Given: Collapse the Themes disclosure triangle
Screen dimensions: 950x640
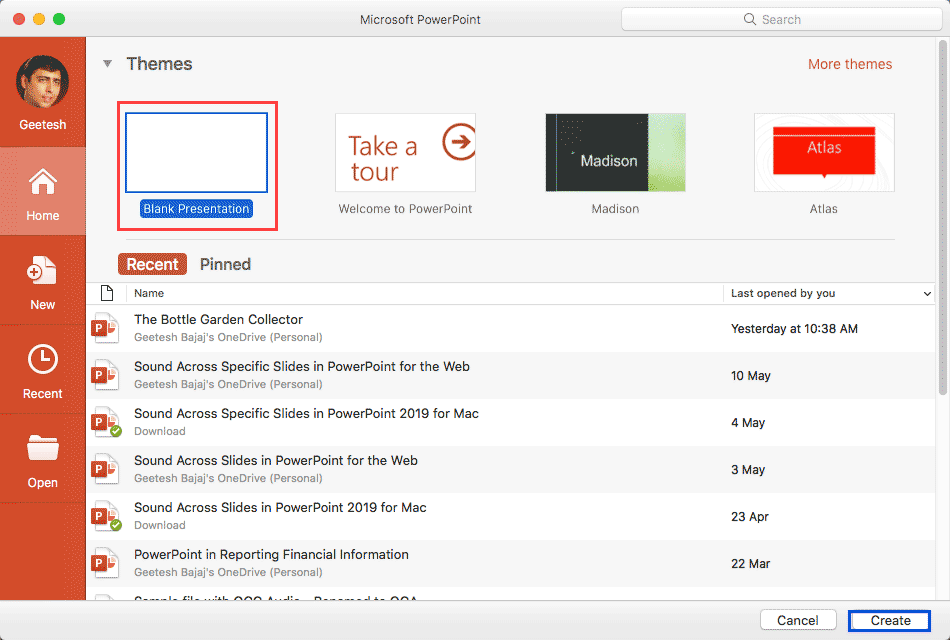Looking at the screenshot, I should tap(107, 64).
